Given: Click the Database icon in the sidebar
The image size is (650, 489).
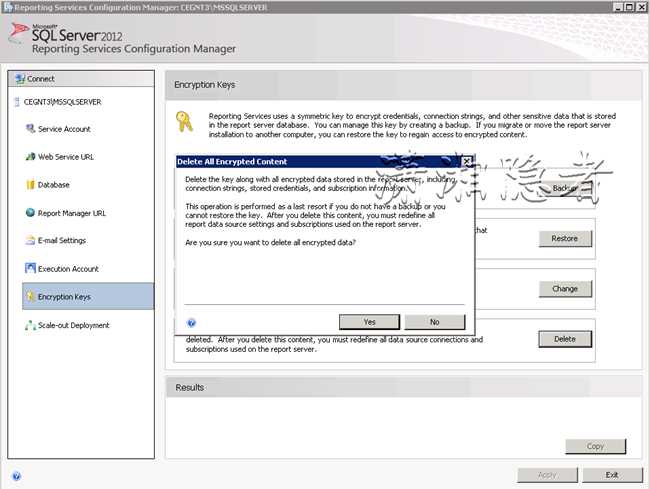Looking at the screenshot, I should point(30,184).
